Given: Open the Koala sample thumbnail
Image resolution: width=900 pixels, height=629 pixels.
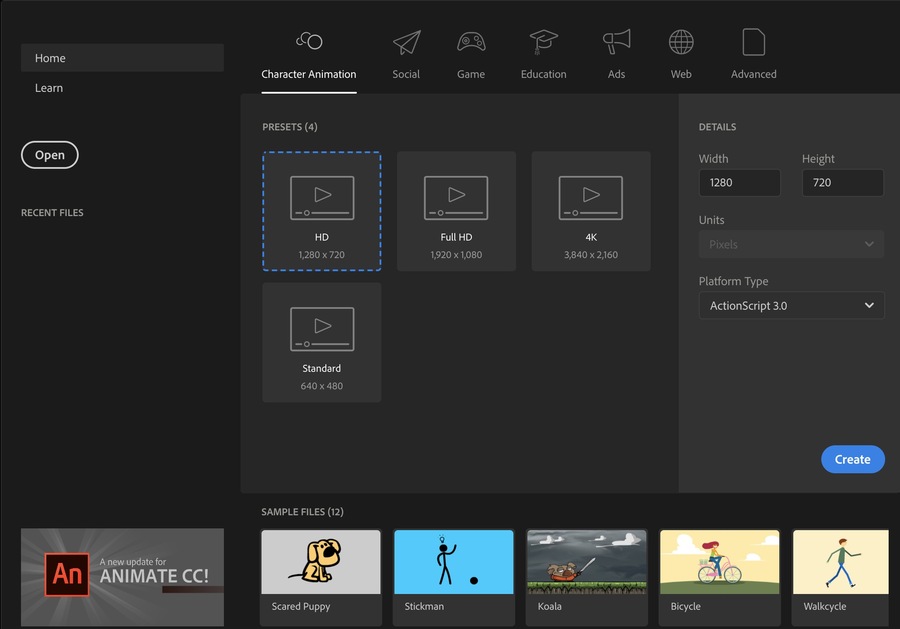Looking at the screenshot, I should (587, 562).
